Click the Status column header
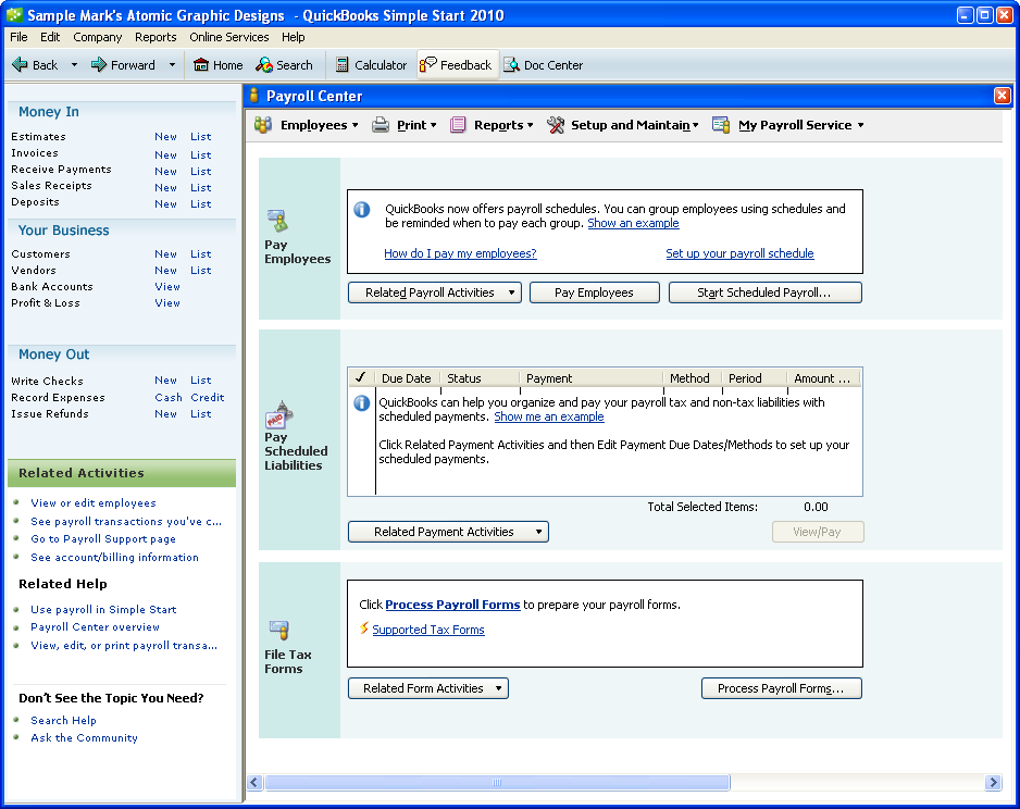The width and height of the screenshot is (1020, 809). click(x=480, y=378)
